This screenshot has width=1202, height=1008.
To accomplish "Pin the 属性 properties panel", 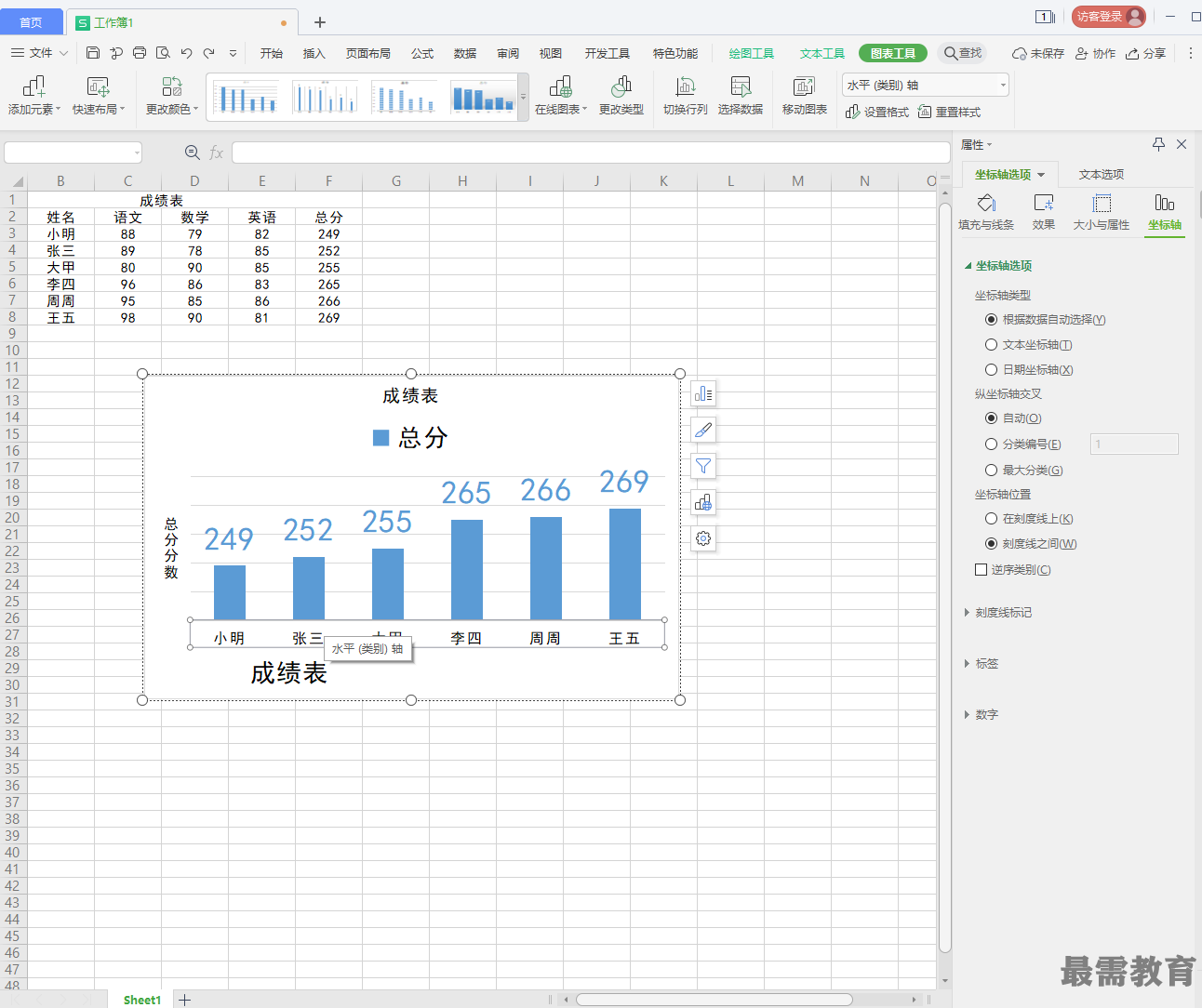I will pos(1158,144).
